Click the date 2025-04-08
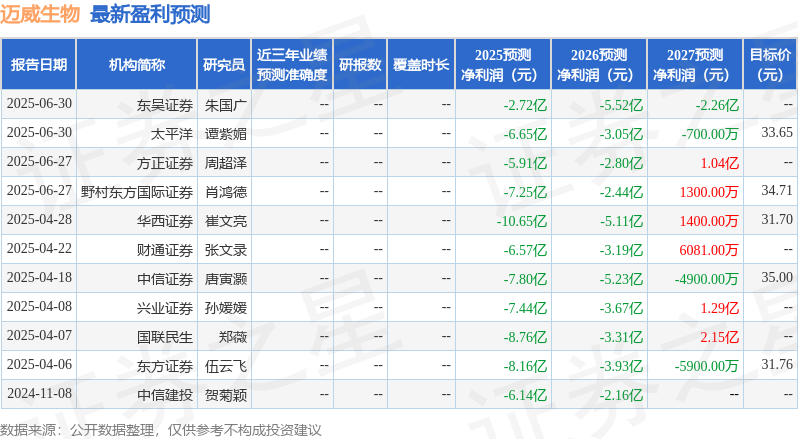798x439 pixels. 39,307
